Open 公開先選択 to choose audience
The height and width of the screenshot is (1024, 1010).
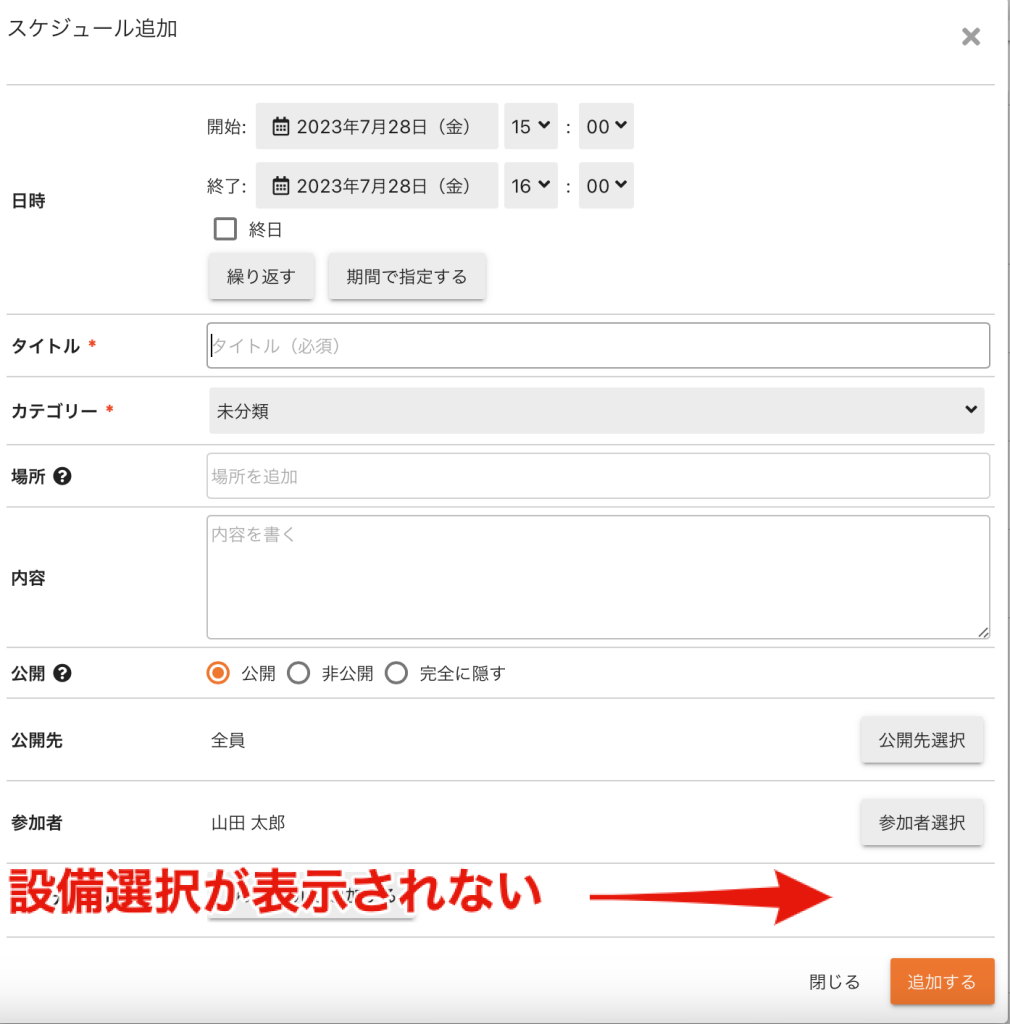click(921, 741)
